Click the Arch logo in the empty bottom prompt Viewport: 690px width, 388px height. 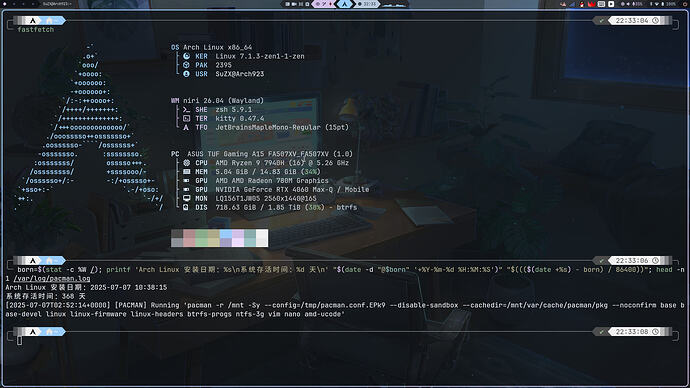pyautogui.click(x=33, y=332)
